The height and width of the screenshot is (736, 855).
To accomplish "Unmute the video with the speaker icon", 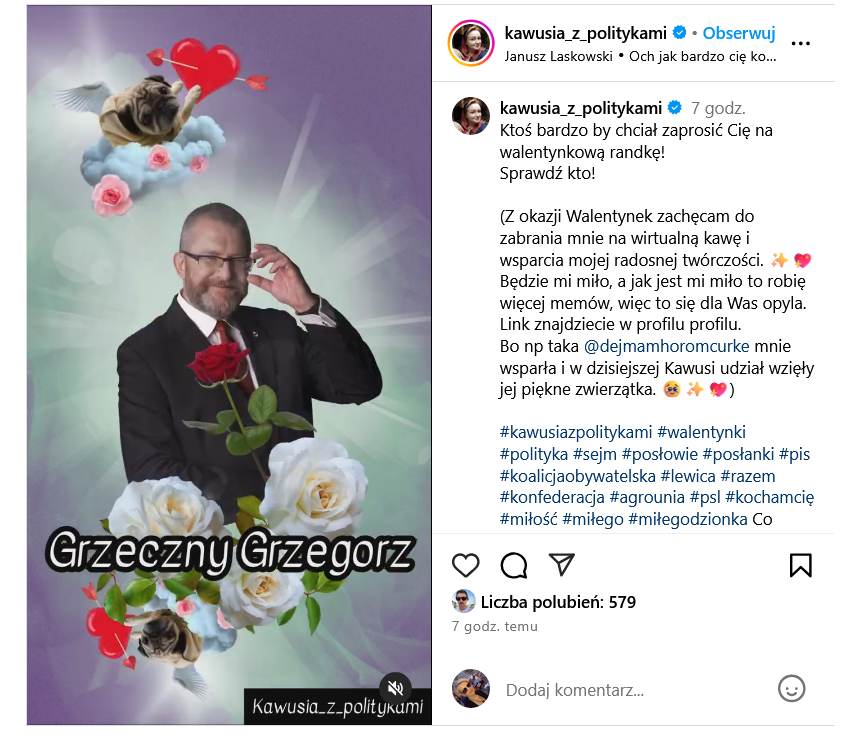I will (395, 688).
